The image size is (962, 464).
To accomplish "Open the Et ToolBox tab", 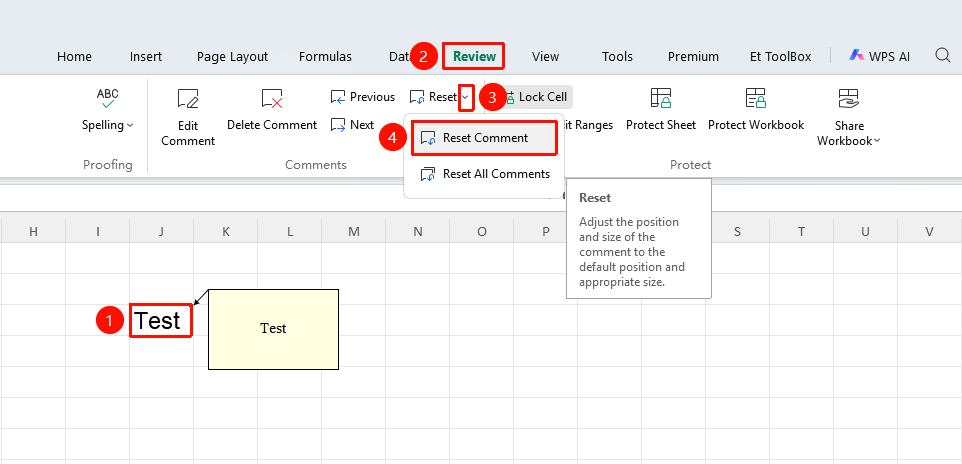I will [x=780, y=56].
